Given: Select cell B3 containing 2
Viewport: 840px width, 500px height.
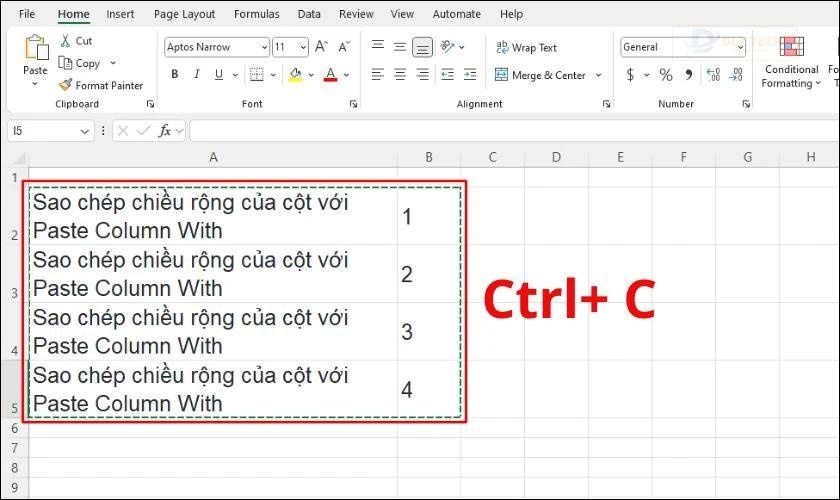Looking at the screenshot, I should click(429, 274).
